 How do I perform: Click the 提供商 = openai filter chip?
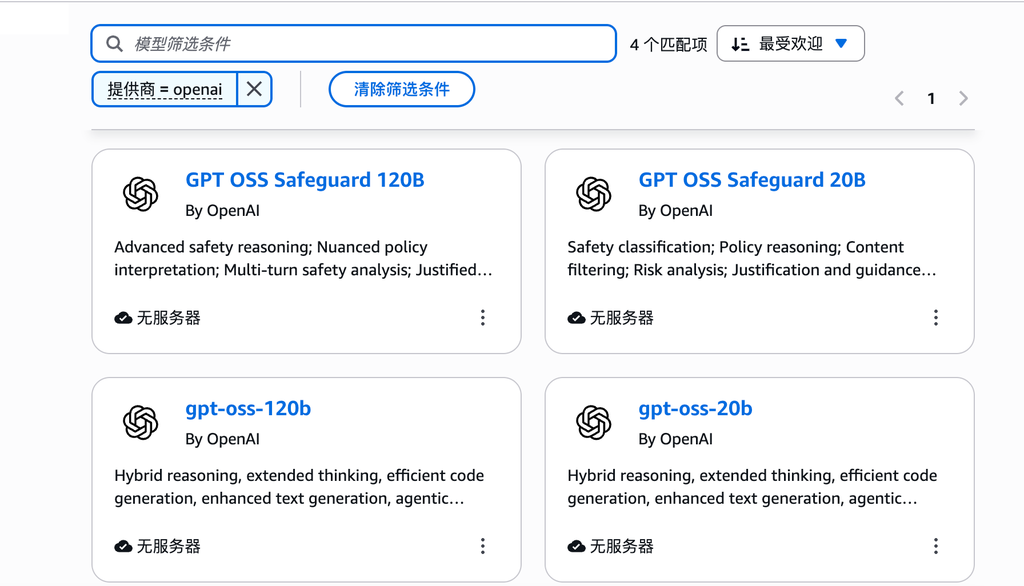[165, 89]
